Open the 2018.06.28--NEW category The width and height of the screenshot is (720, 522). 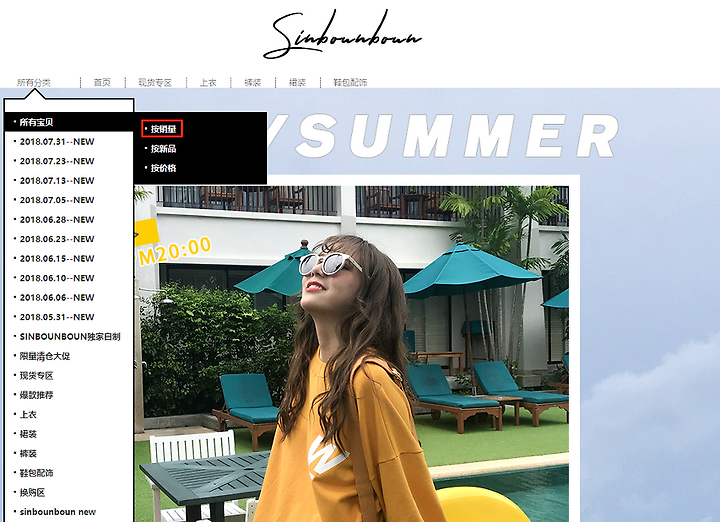[57, 220]
